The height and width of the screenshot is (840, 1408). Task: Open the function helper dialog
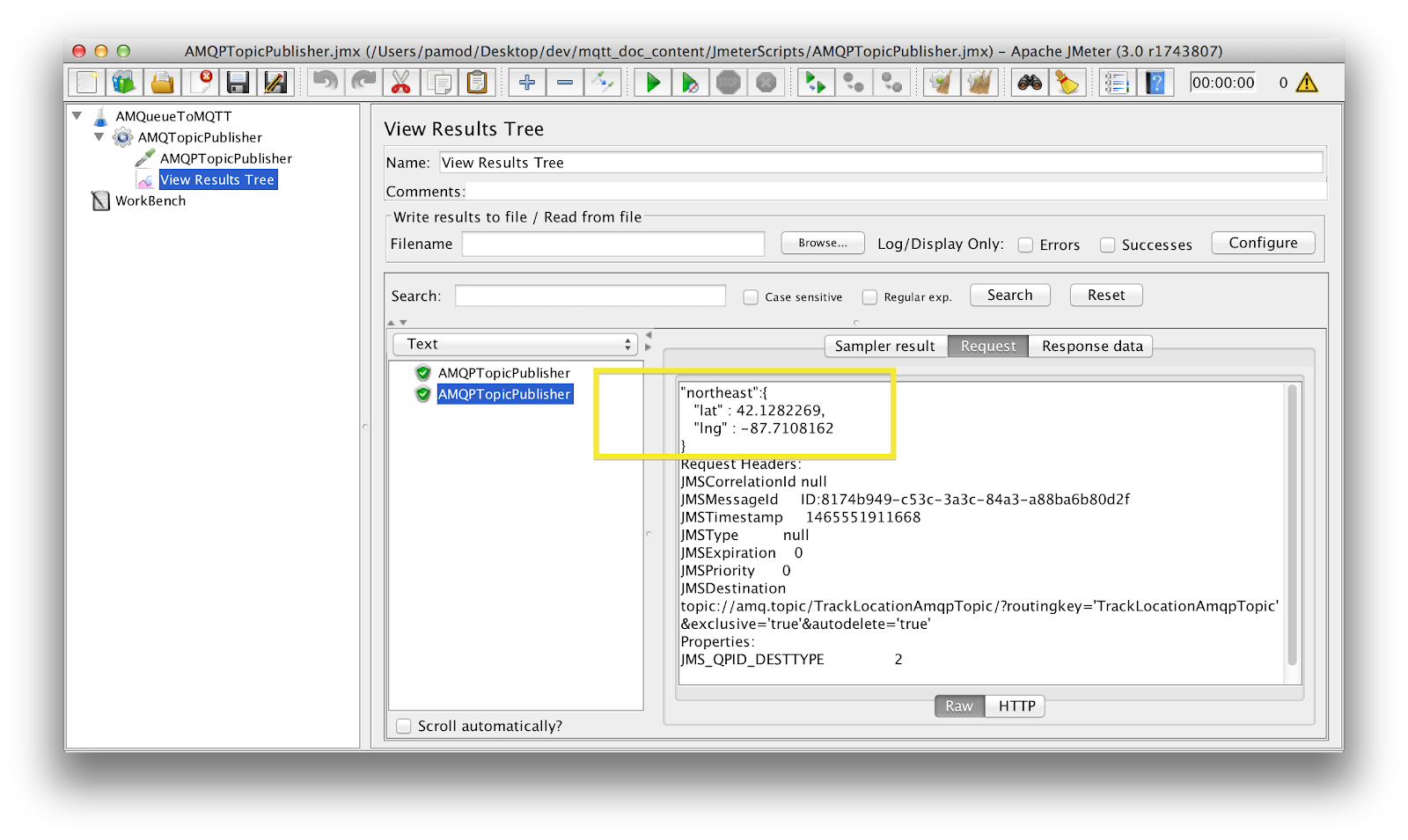tap(1117, 83)
